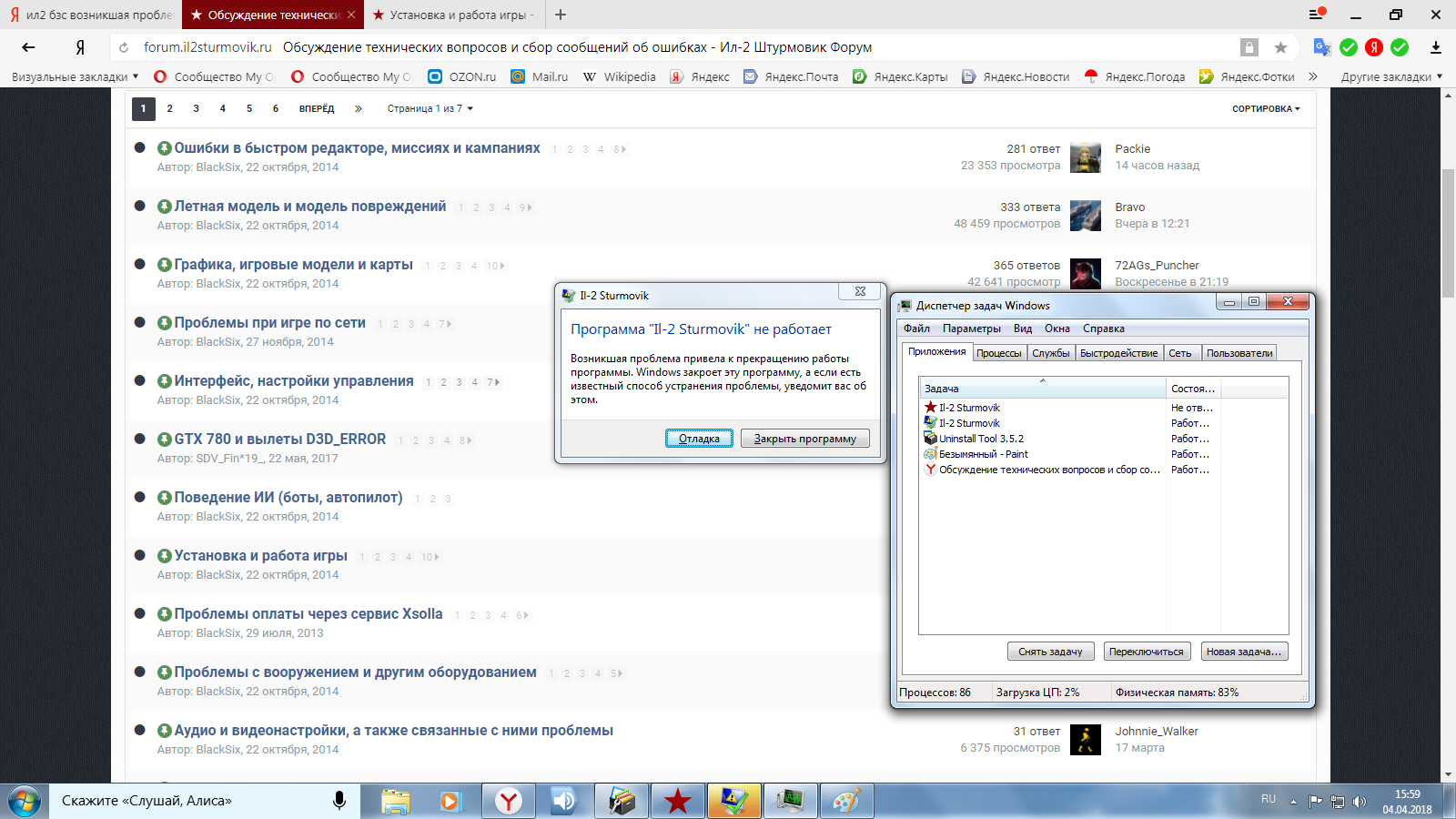Open the Paint palette taskbar icon
The height and width of the screenshot is (819, 1456).
[x=846, y=801]
